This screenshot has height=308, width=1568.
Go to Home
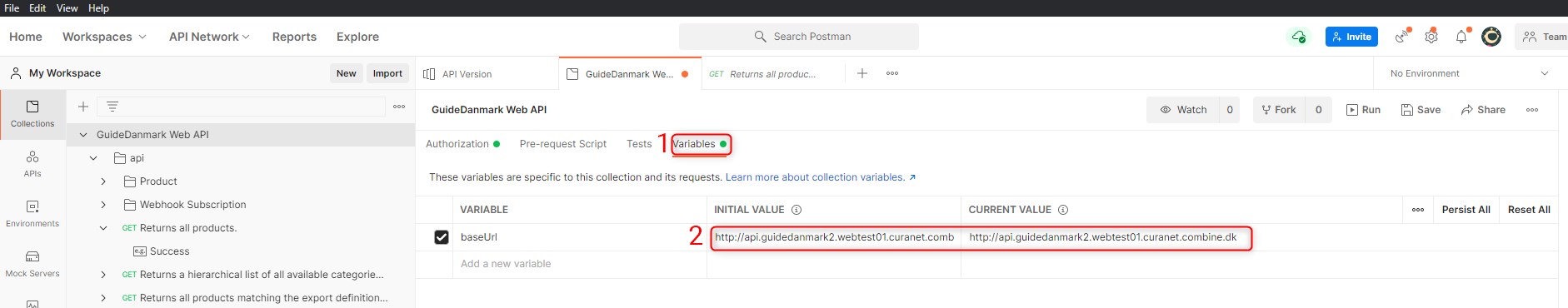tap(26, 37)
